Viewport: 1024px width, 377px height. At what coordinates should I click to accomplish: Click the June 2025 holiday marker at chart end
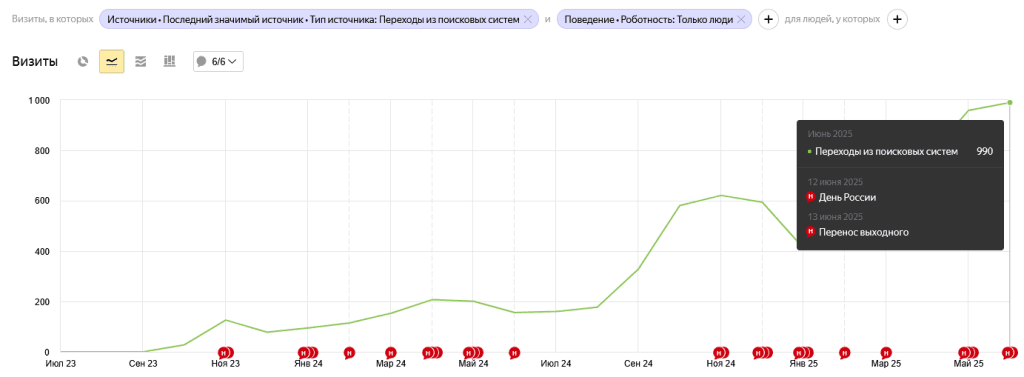click(x=1010, y=353)
